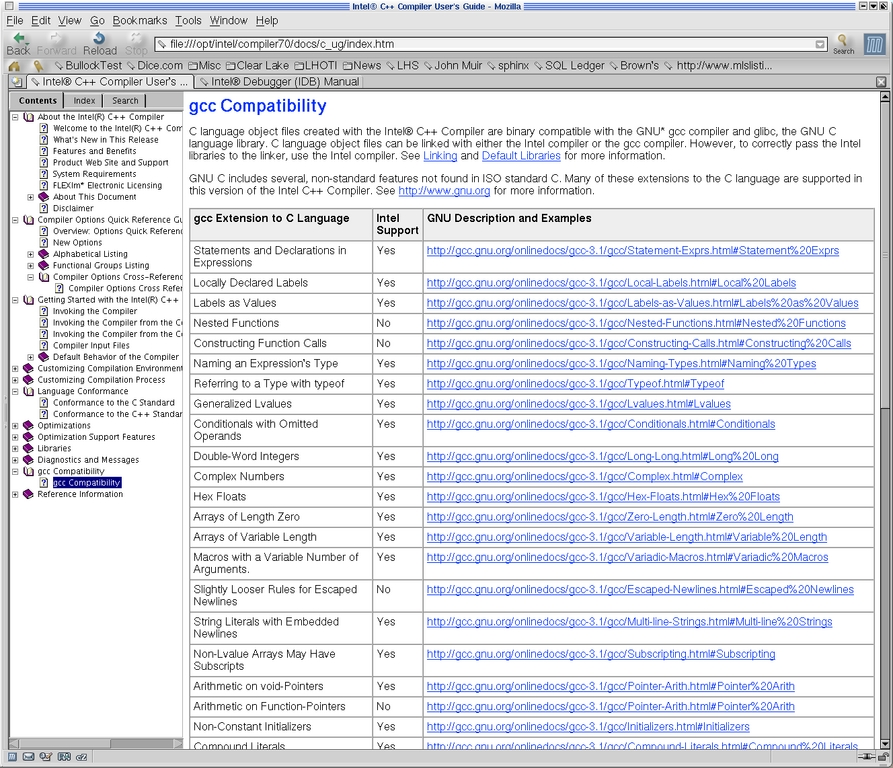Open Composer from the status bar

coord(46,757)
